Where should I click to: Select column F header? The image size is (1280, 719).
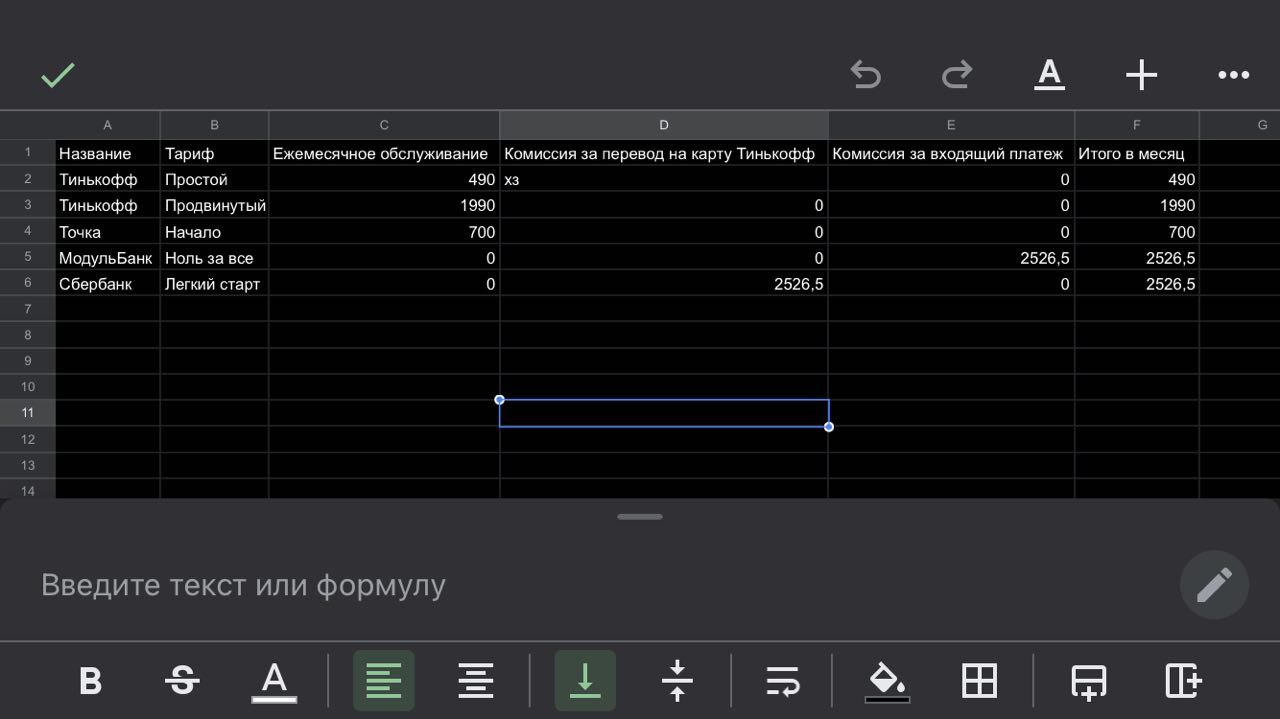coord(1137,125)
